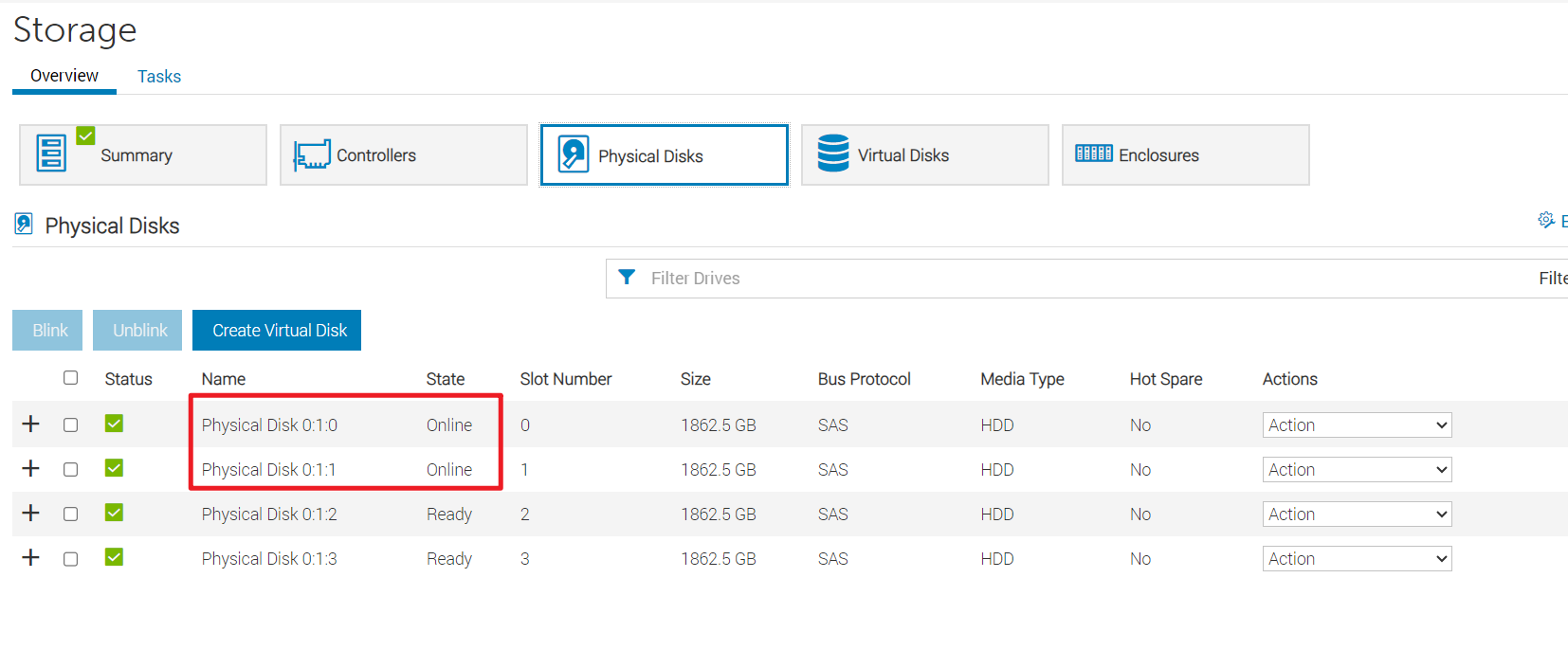This screenshot has height=650, width=1568.
Task: Open Action dropdown for Physical Disk 0:1:2
Action: click(x=1357, y=515)
